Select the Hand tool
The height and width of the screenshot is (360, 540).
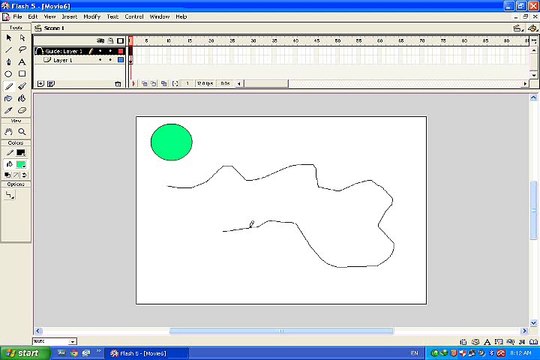click(9, 132)
